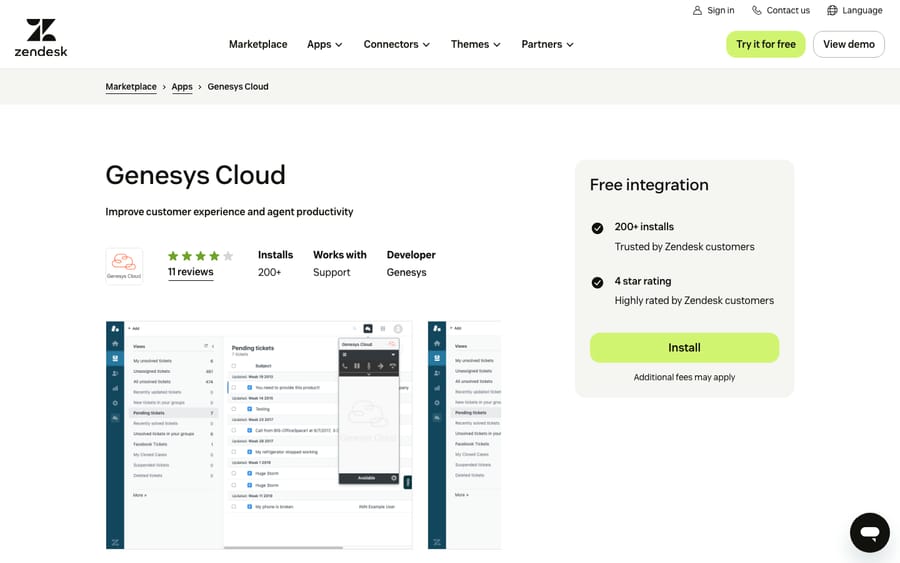Click the View demo button
The image size is (900, 563).
(848, 44)
